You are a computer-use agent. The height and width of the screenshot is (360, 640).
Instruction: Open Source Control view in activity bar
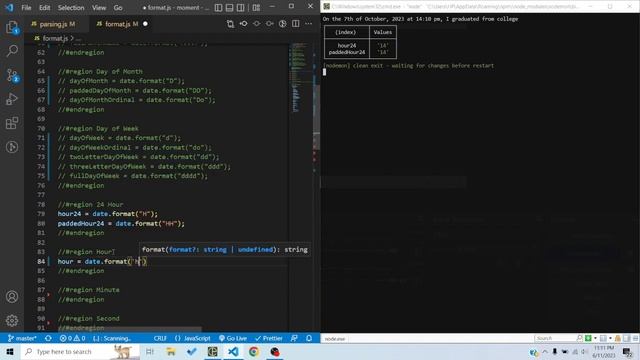point(12,76)
